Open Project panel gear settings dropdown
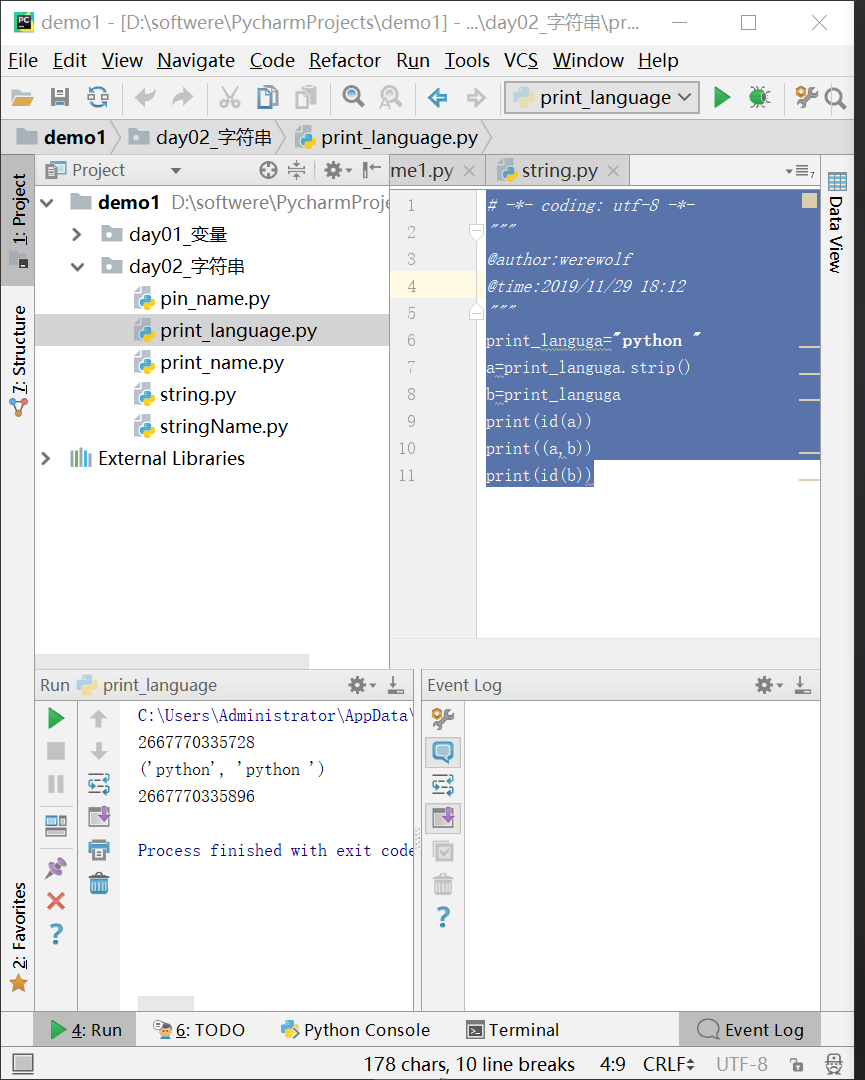 [338, 170]
